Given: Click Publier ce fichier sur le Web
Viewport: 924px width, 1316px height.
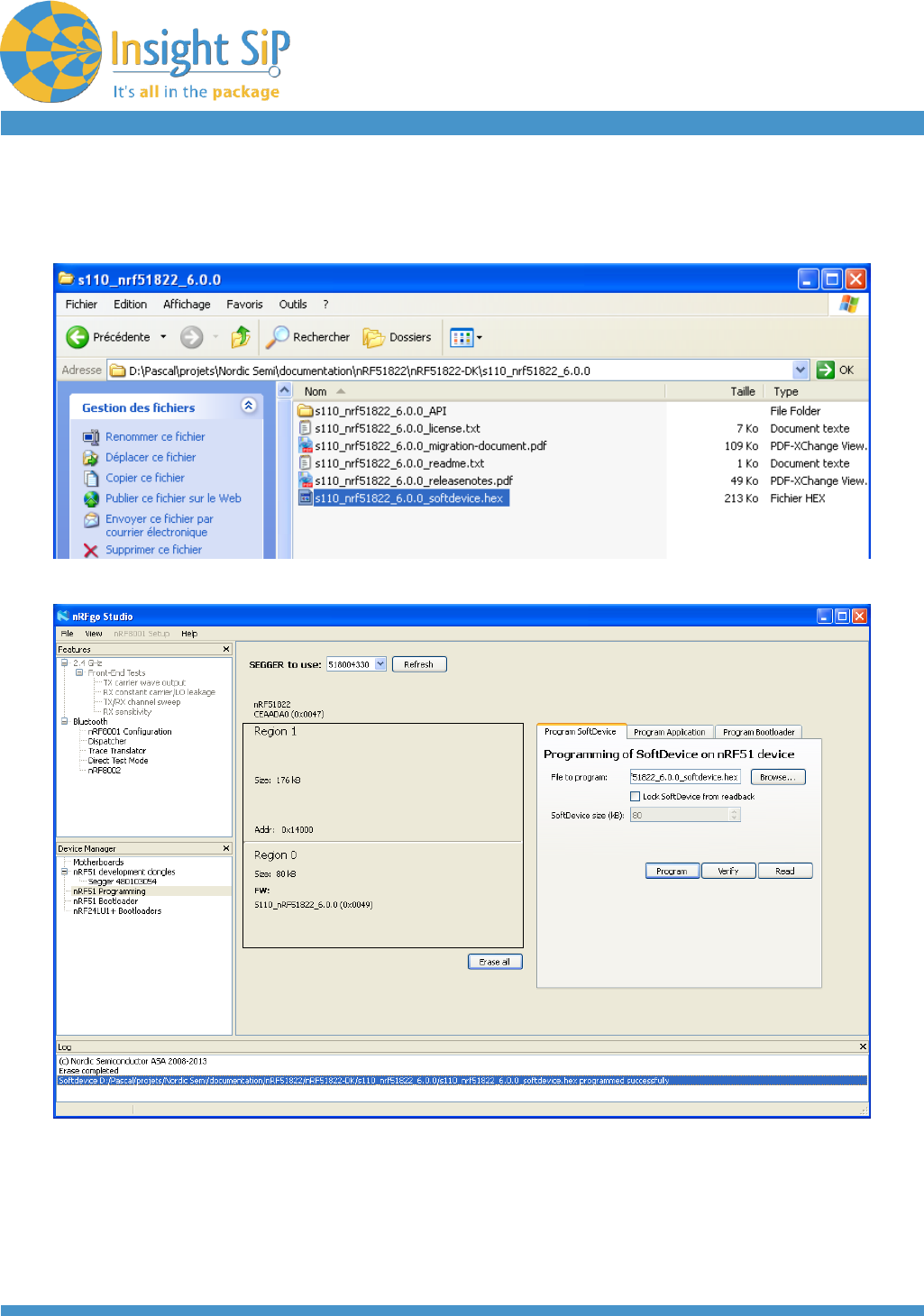Looking at the screenshot, I should click(173, 498).
